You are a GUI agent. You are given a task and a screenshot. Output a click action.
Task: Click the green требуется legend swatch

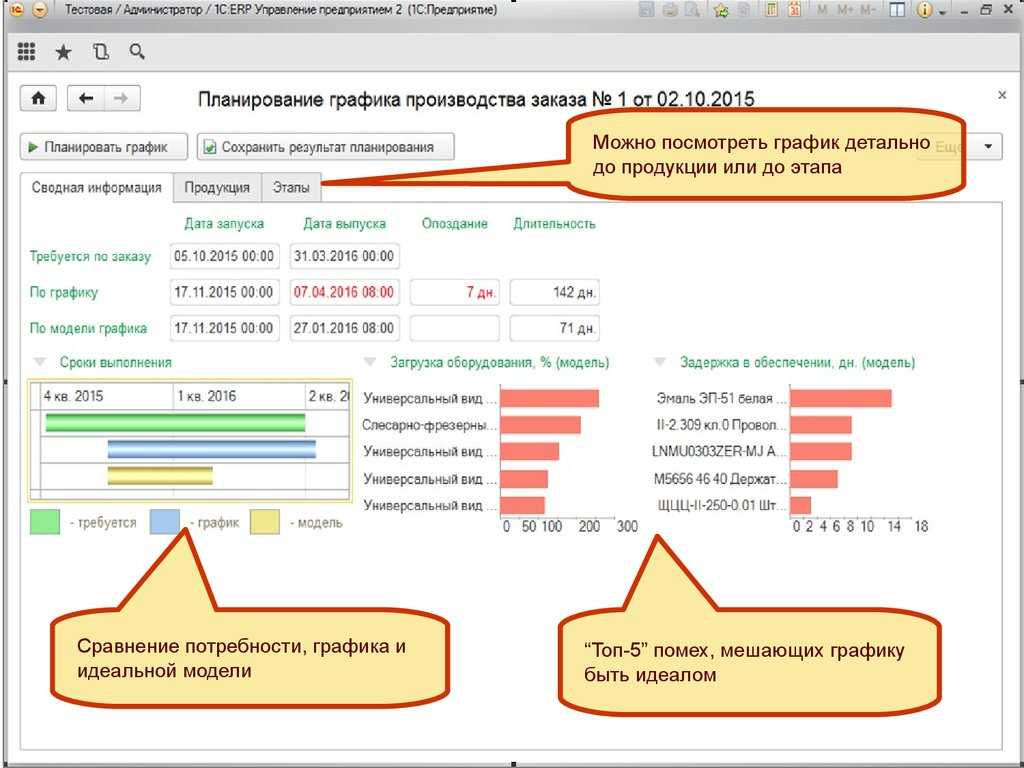pyautogui.click(x=45, y=522)
